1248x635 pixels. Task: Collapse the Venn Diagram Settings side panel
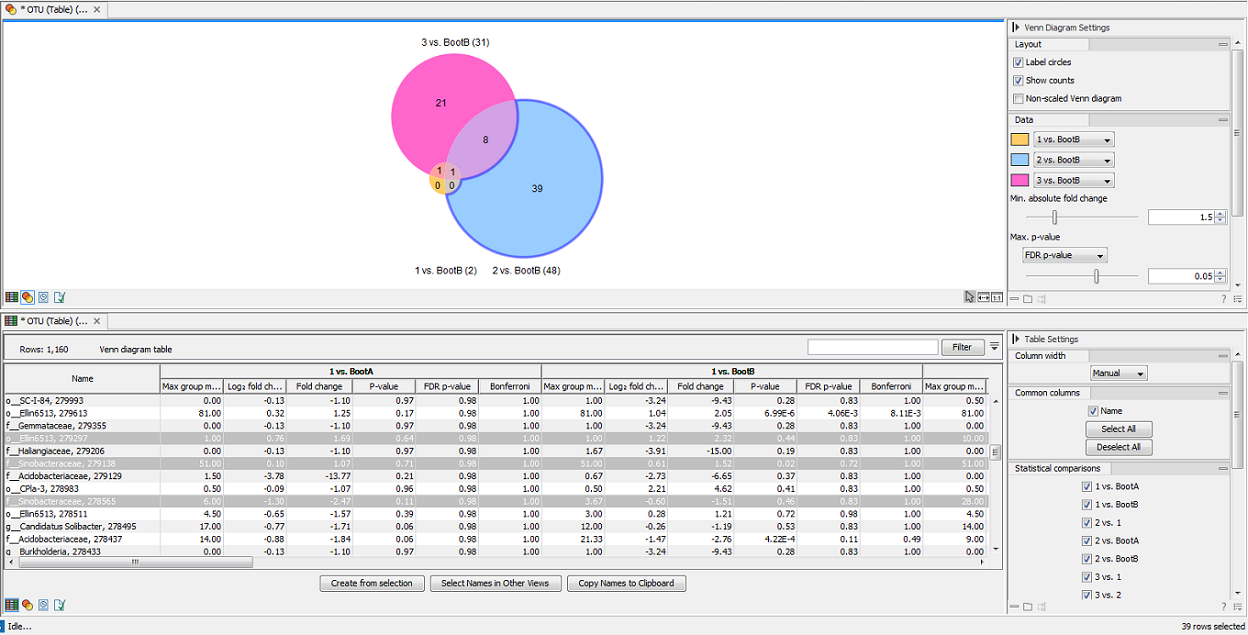pos(1016,28)
